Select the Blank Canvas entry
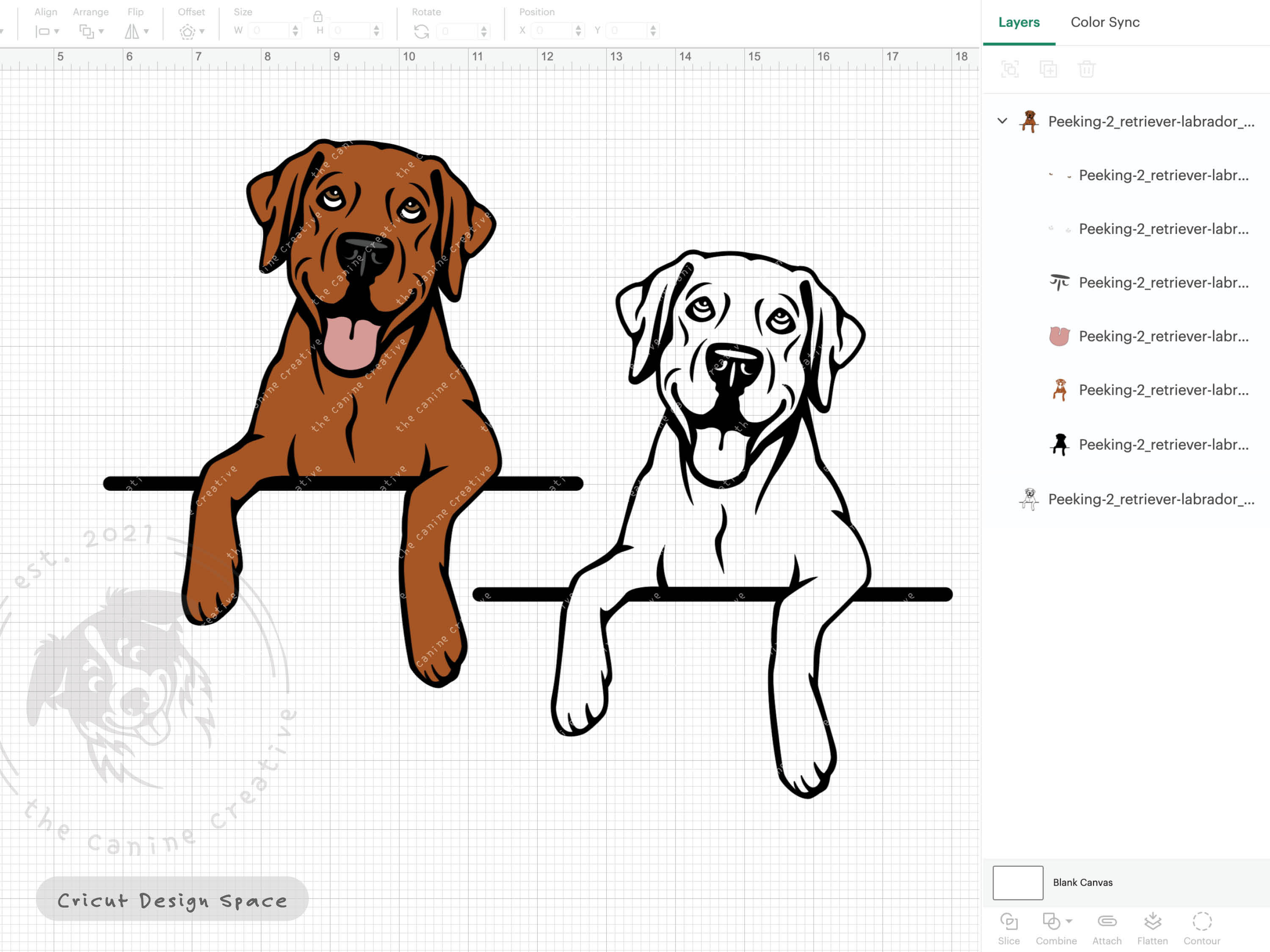Image resolution: width=1270 pixels, height=952 pixels. pyautogui.click(x=1083, y=883)
